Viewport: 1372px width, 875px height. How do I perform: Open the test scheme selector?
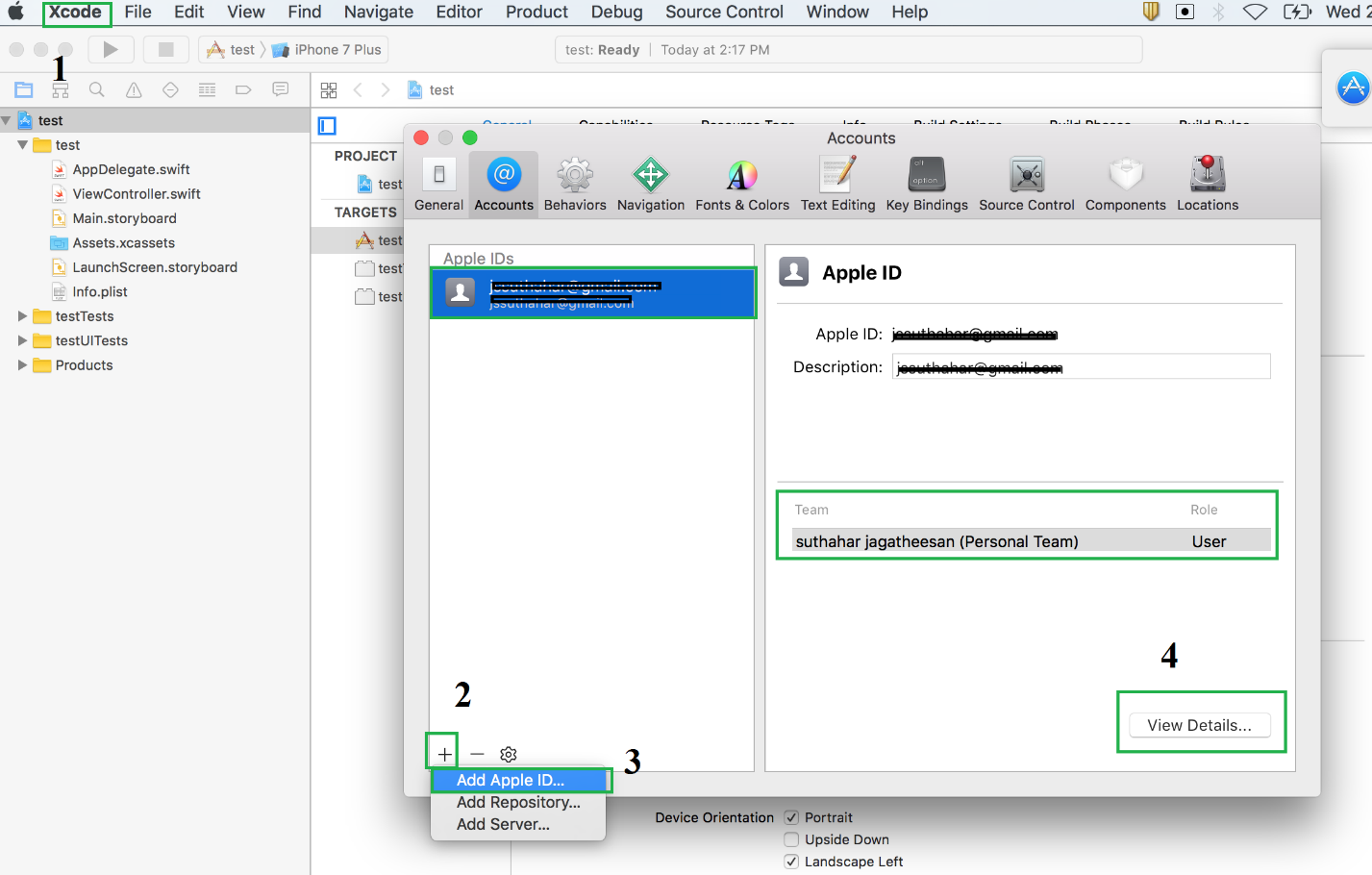click(x=231, y=49)
